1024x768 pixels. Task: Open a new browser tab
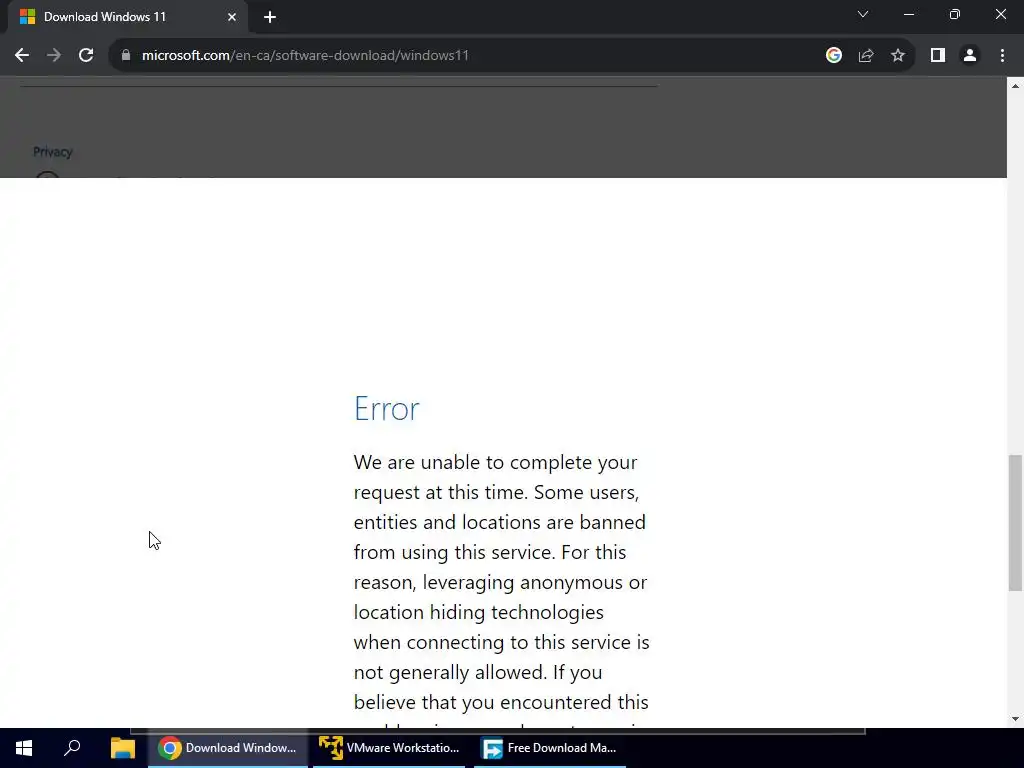point(270,17)
